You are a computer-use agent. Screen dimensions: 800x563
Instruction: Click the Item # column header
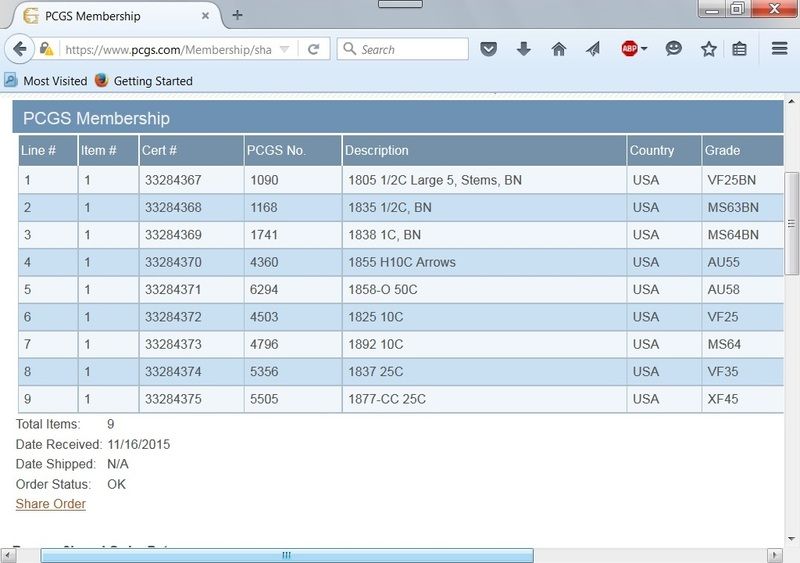click(108, 150)
